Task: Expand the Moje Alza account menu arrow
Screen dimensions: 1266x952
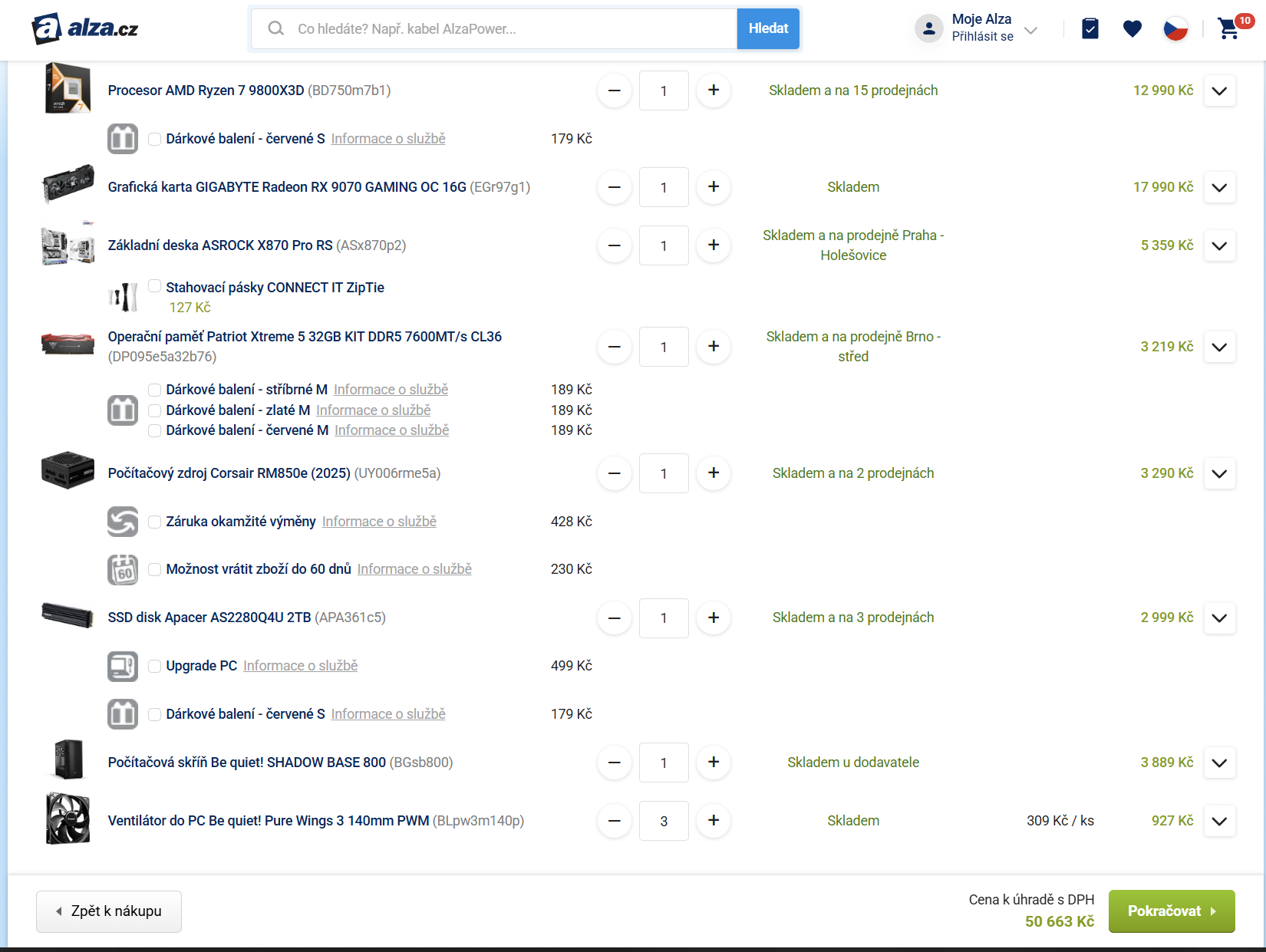Action: [1031, 31]
